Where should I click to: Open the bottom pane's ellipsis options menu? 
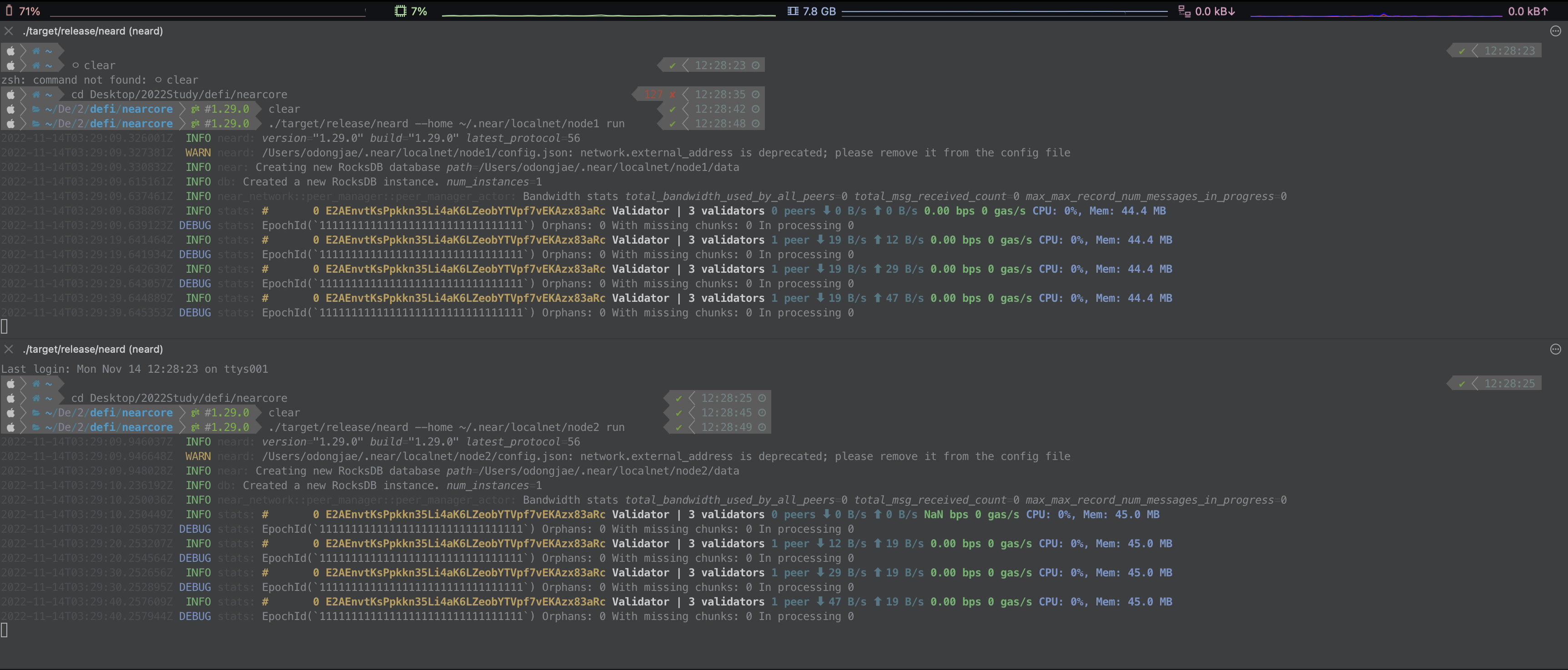coord(1555,349)
